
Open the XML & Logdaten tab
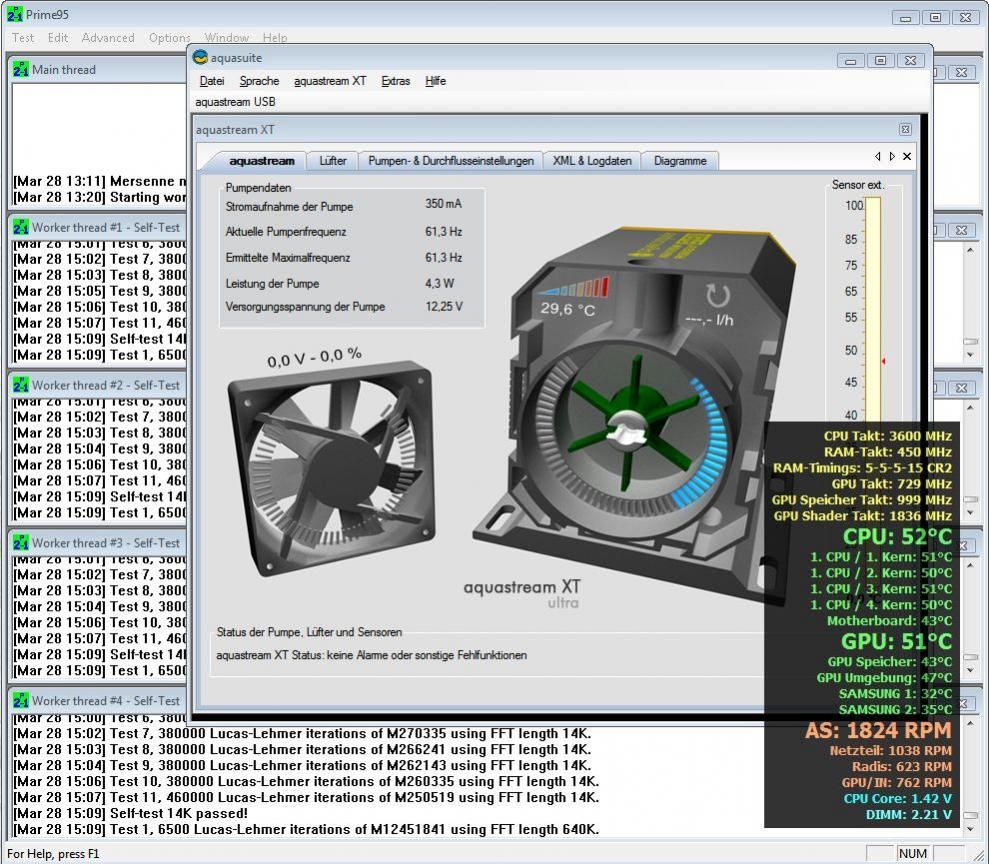click(x=592, y=161)
